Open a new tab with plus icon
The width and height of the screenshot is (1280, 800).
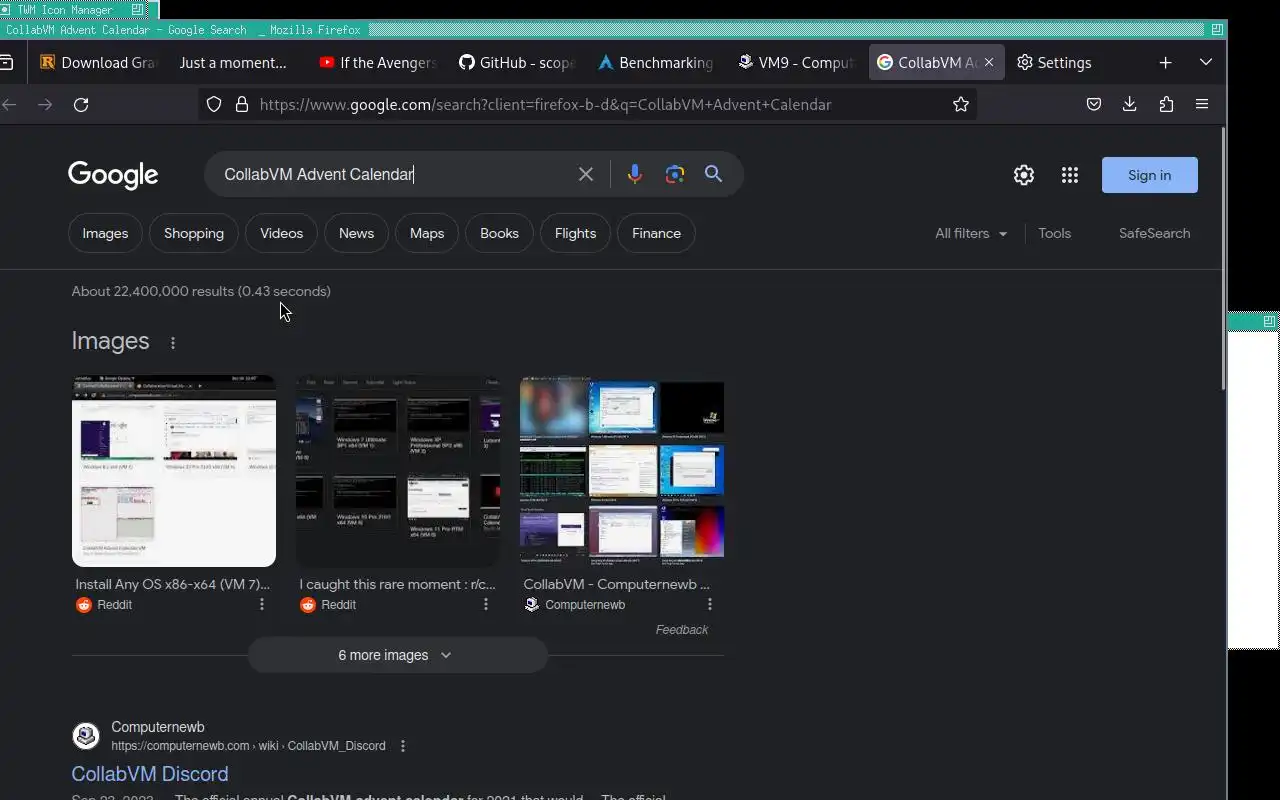click(x=1165, y=62)
